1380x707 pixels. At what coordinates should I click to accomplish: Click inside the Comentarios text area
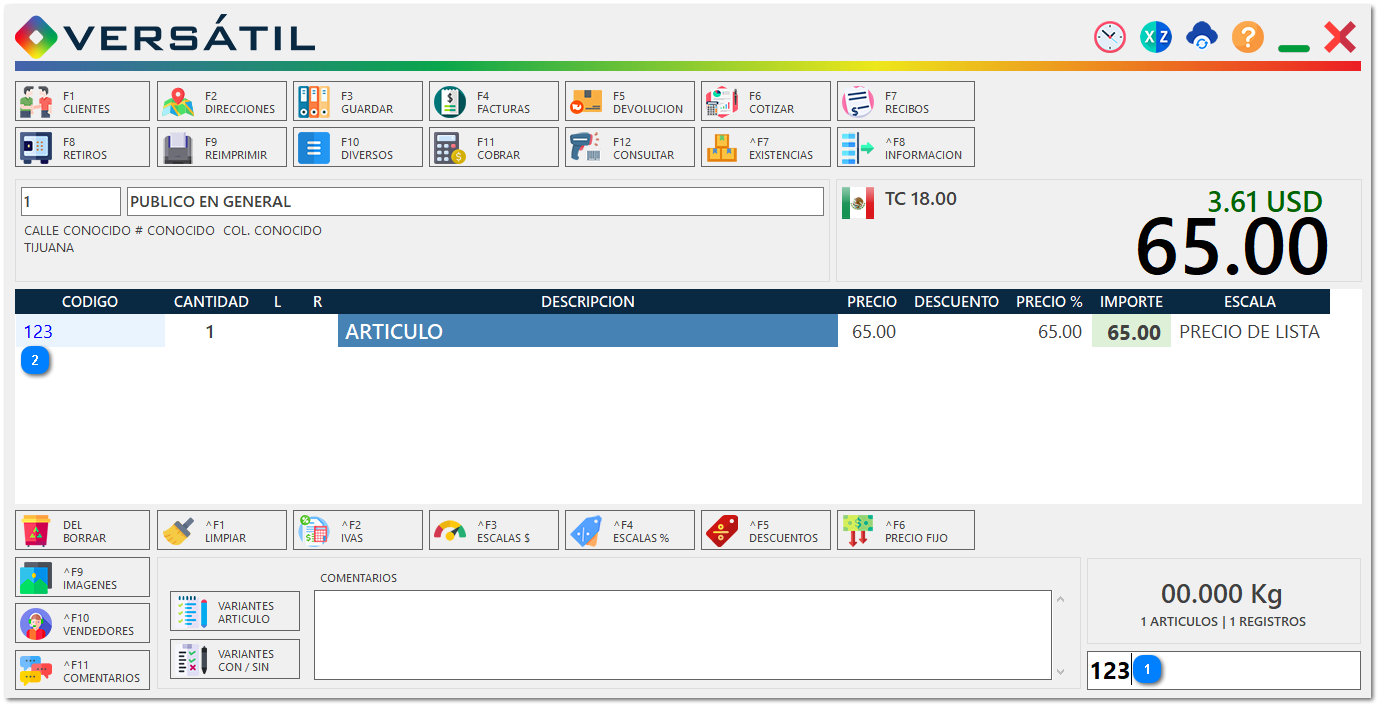682,635
